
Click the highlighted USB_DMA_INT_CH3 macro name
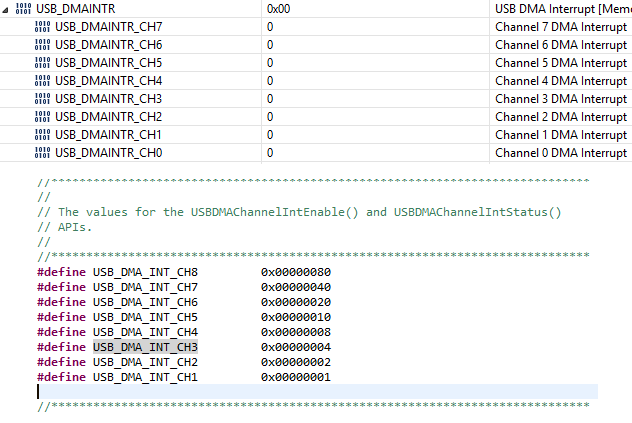146,347
